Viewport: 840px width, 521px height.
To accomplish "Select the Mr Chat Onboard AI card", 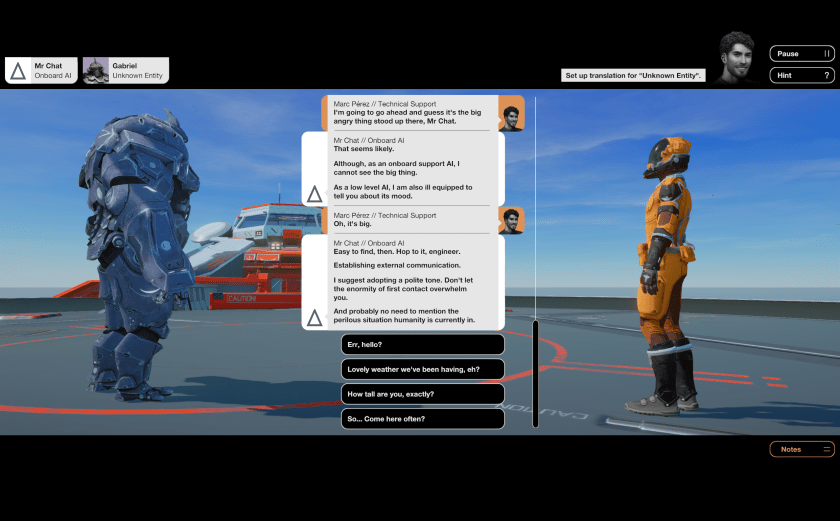I will point(41,71).
